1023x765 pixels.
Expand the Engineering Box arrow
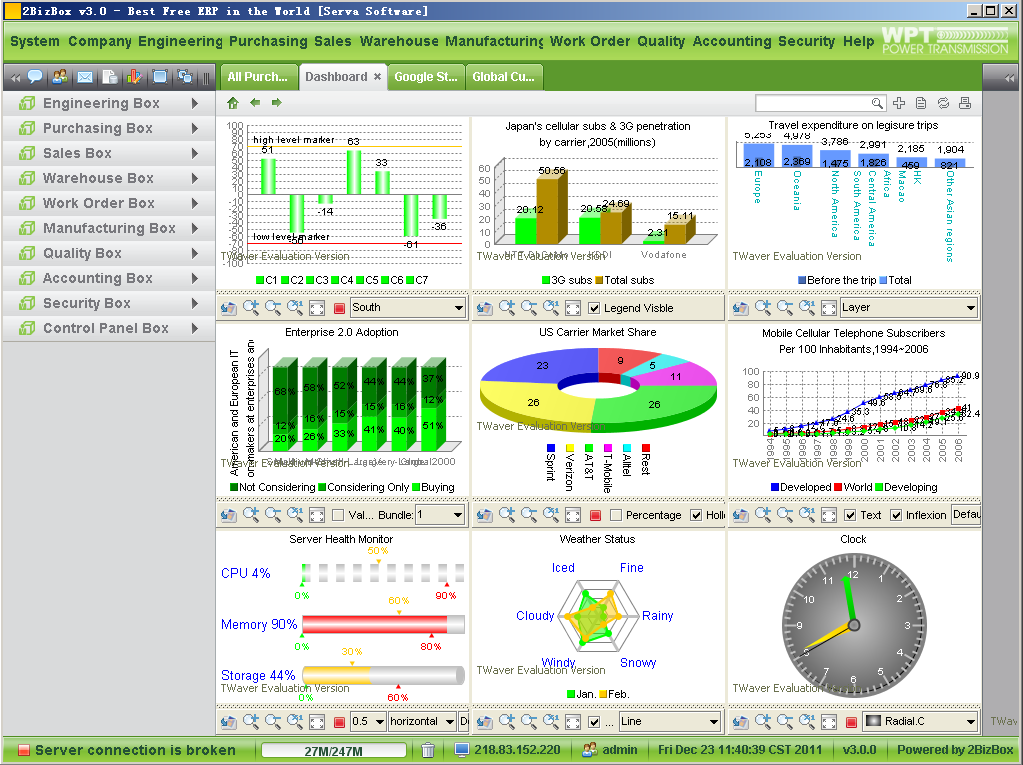pos(194,103)
